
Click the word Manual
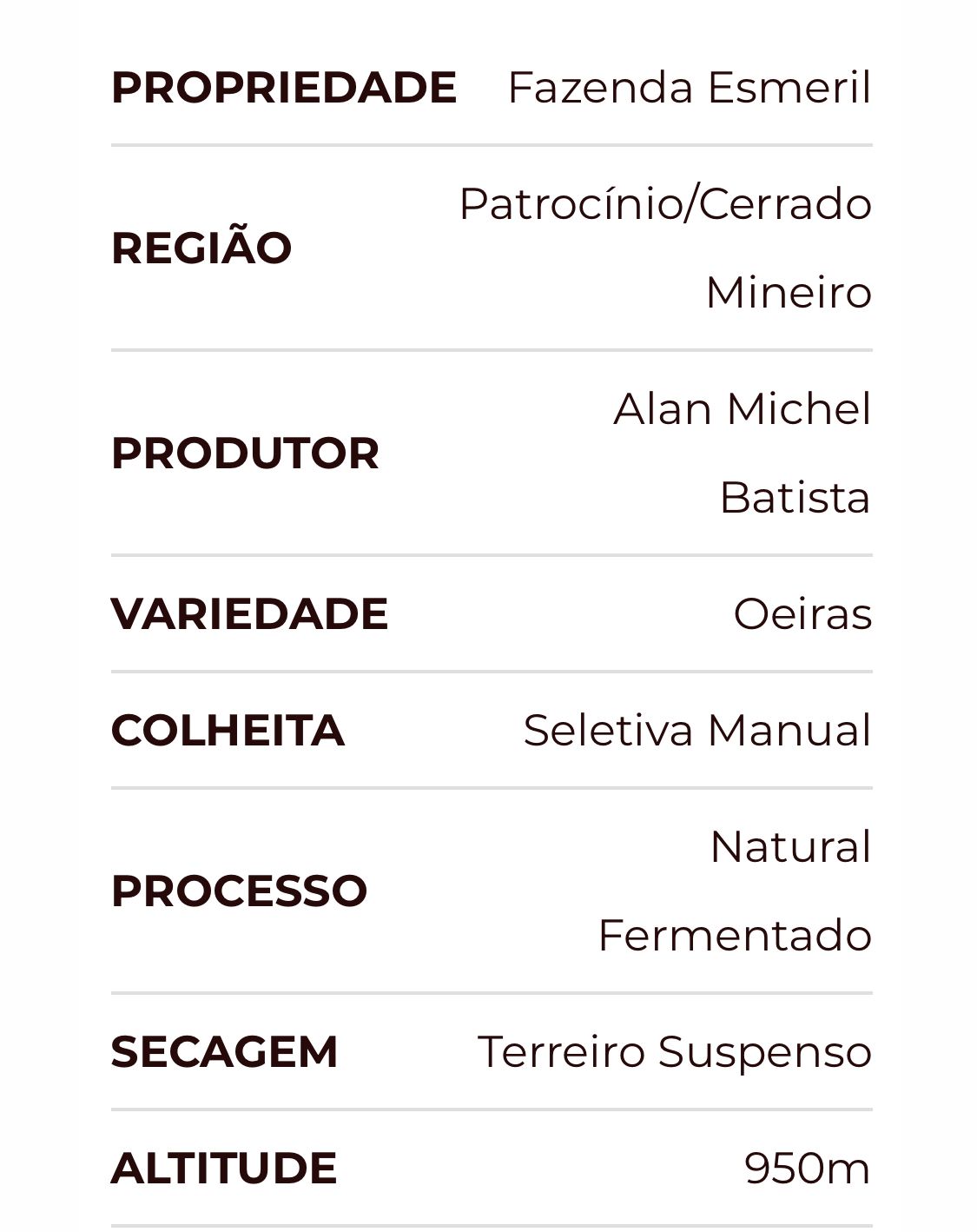coord(789,730)
